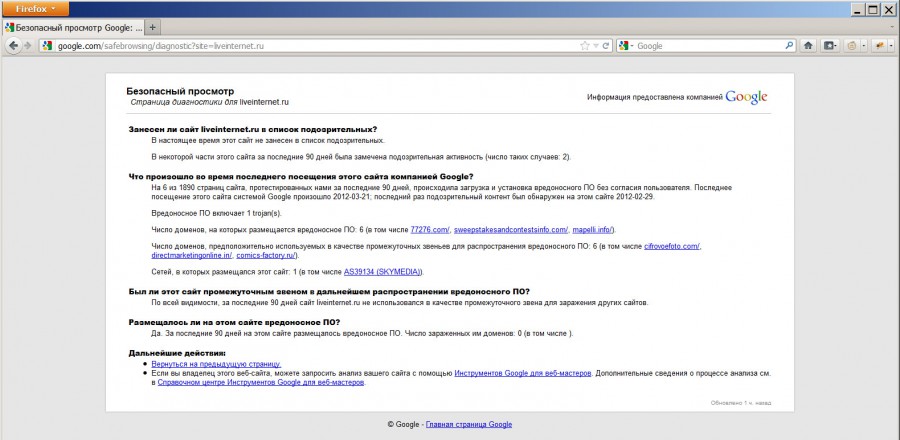Click the search magnifier icon
This screenshot has width=900, height=440.
point(789,46)
